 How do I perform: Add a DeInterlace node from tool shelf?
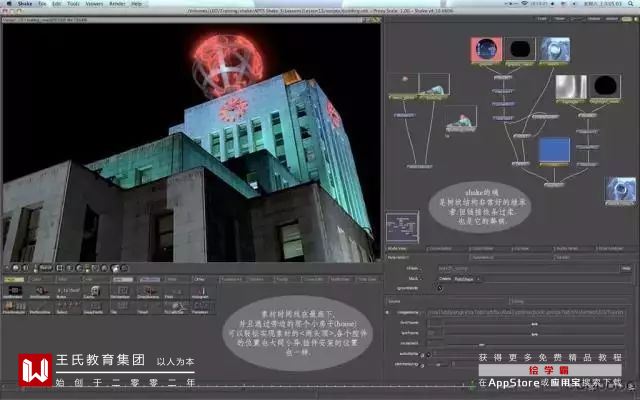[x=122, y=292]
